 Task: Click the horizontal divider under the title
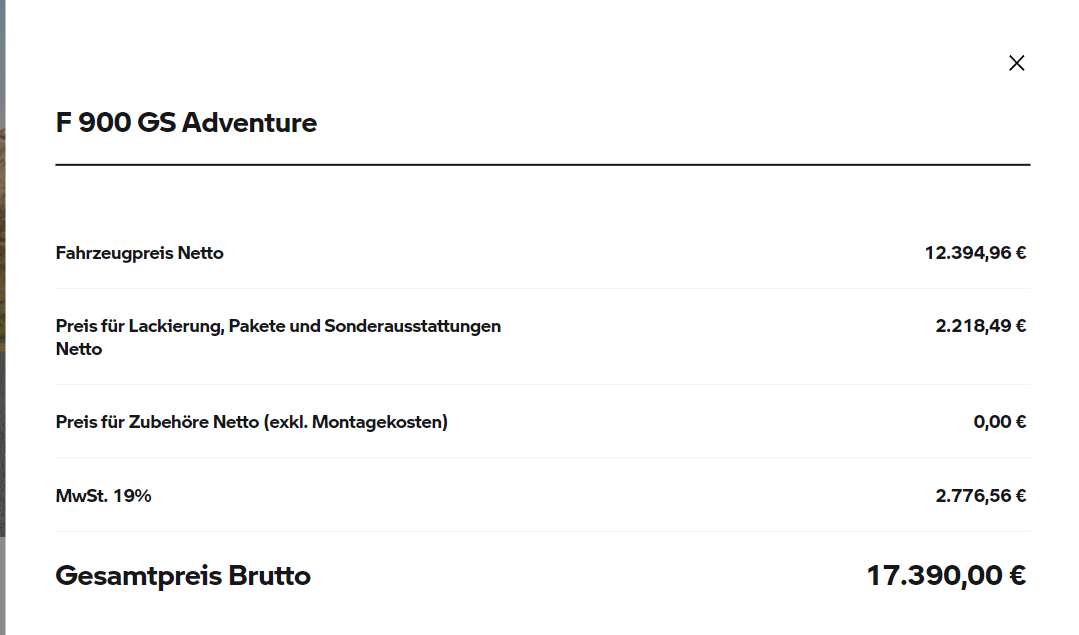click(543, 165)
